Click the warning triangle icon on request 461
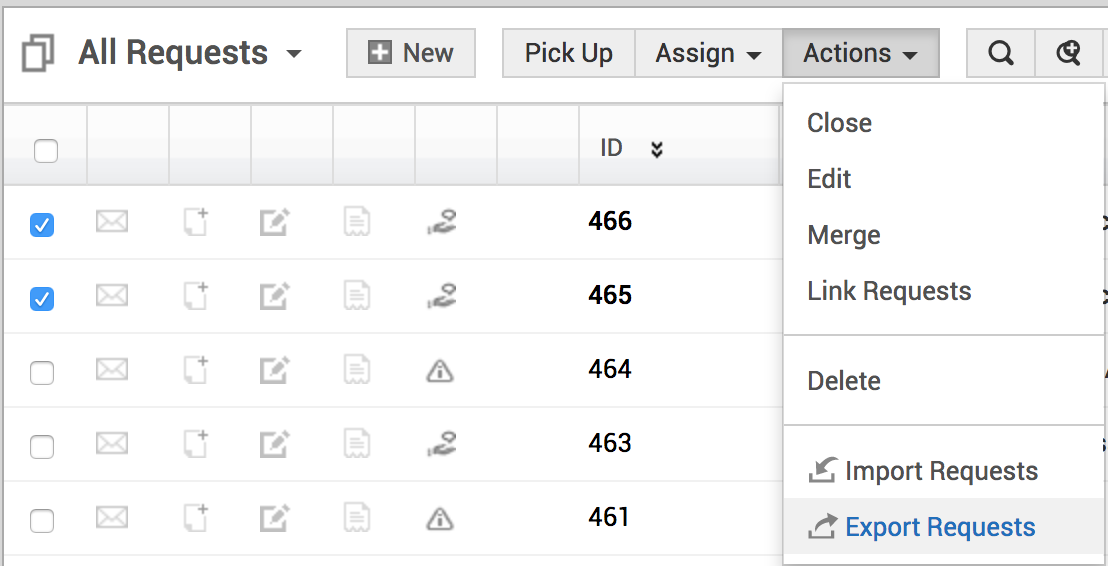Viewport: 1108px width, 566px height. pyautogui.click(x=440, y=519)
